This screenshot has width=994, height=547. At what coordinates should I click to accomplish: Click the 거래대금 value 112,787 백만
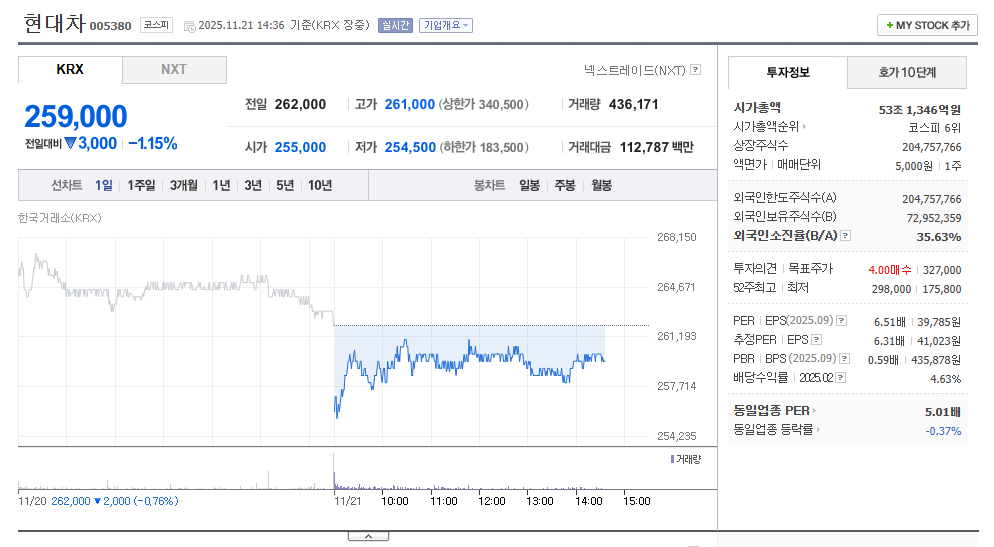[657, 148]
